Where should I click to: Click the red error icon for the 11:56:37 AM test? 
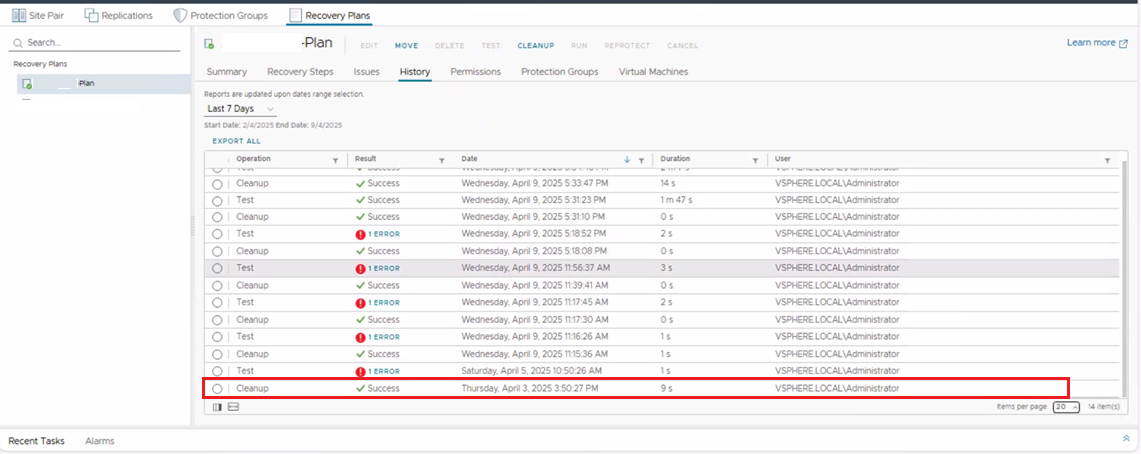pyautogui.click(x=360, y=268)
